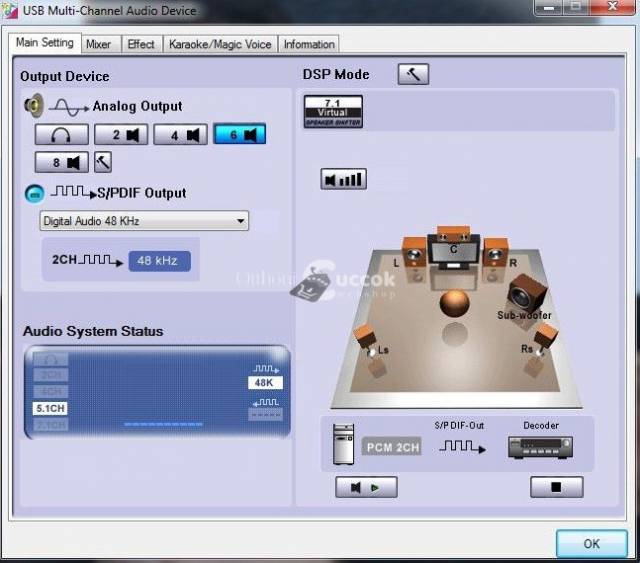
Task: Open the Digital Audio 48 KHz dropdown
Action: pyautogui.click(x=144, y=221)
